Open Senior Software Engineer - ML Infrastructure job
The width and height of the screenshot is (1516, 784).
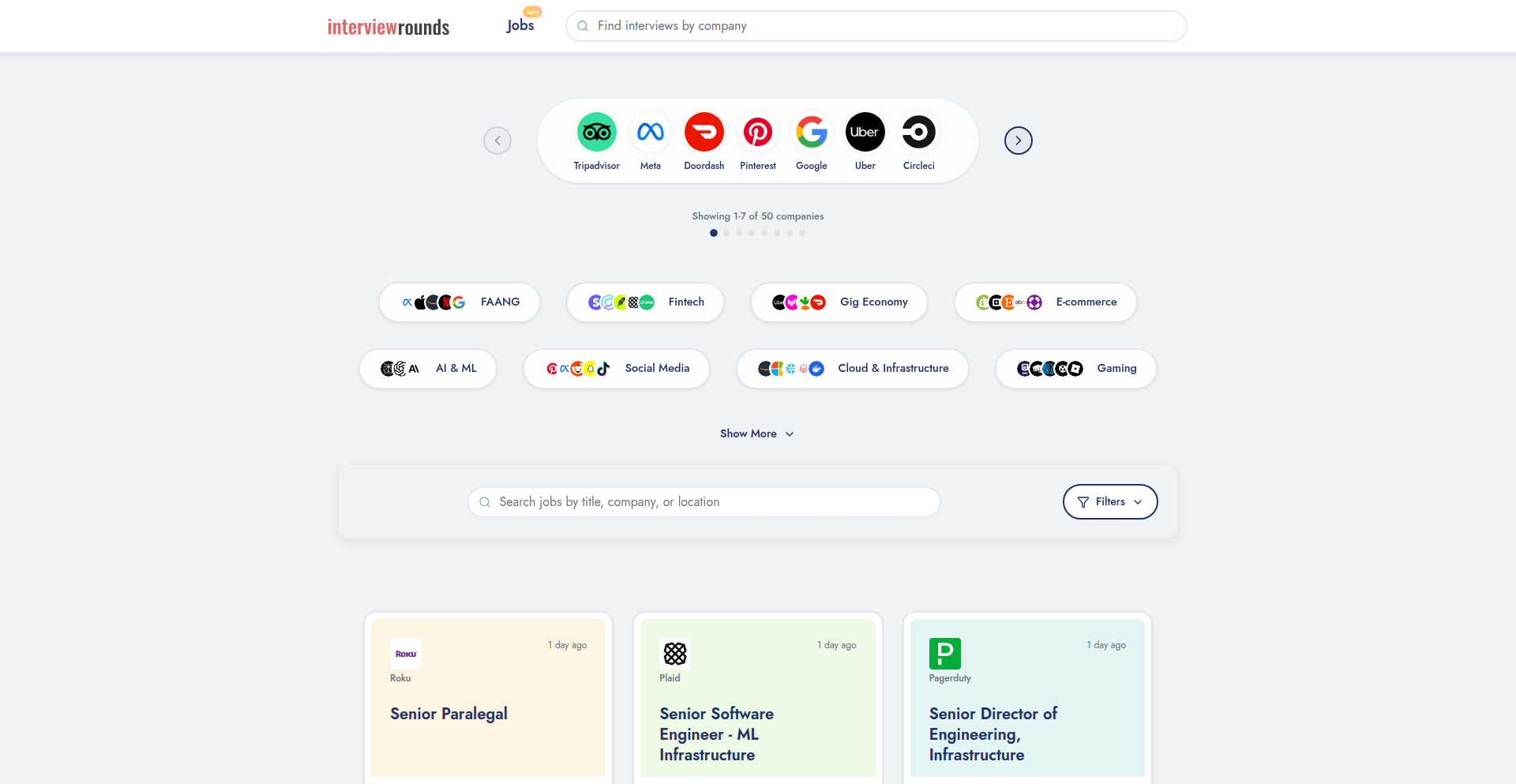tap(717, 734)
